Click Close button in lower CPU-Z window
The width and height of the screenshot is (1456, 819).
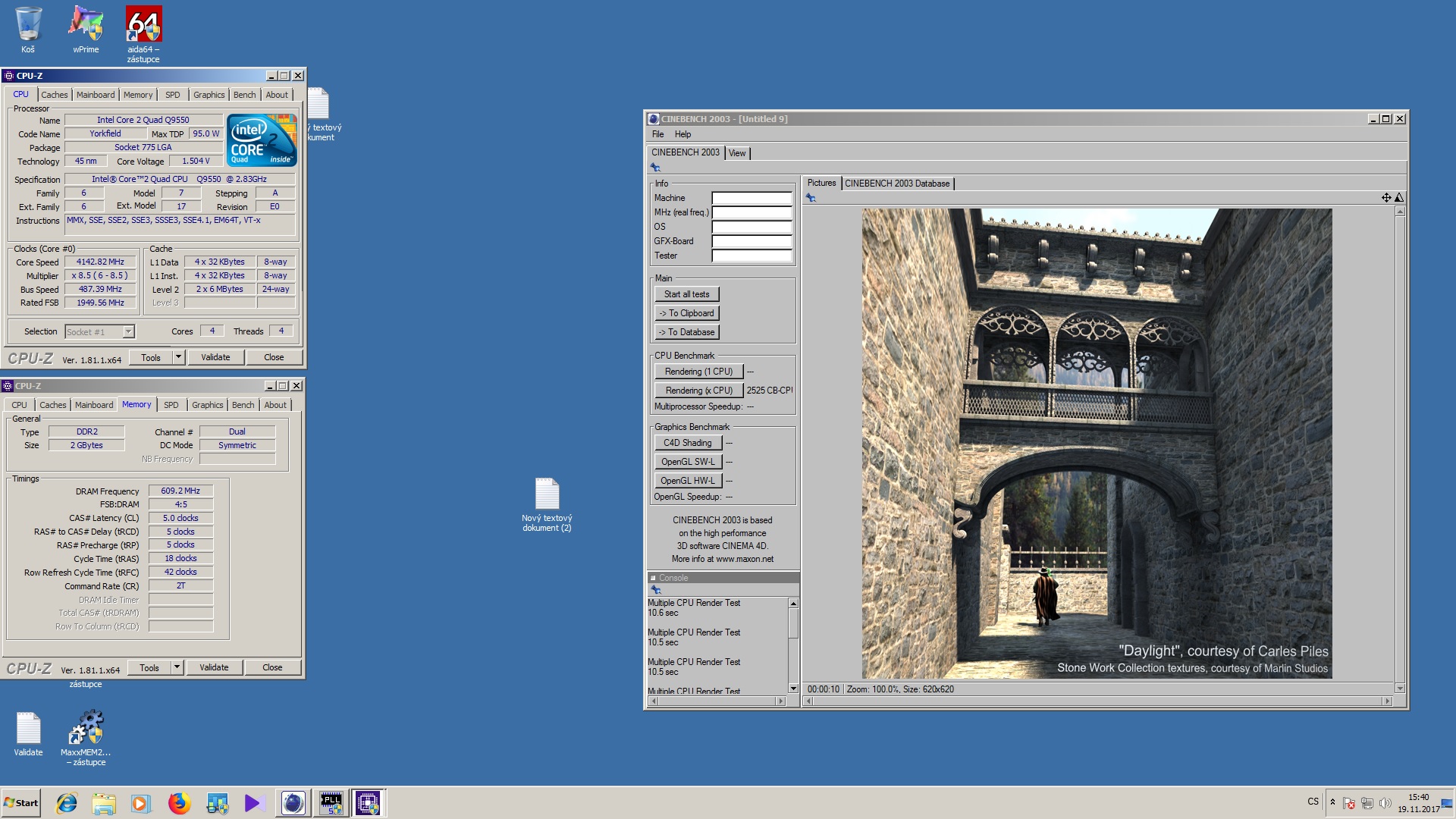[272, 667]
